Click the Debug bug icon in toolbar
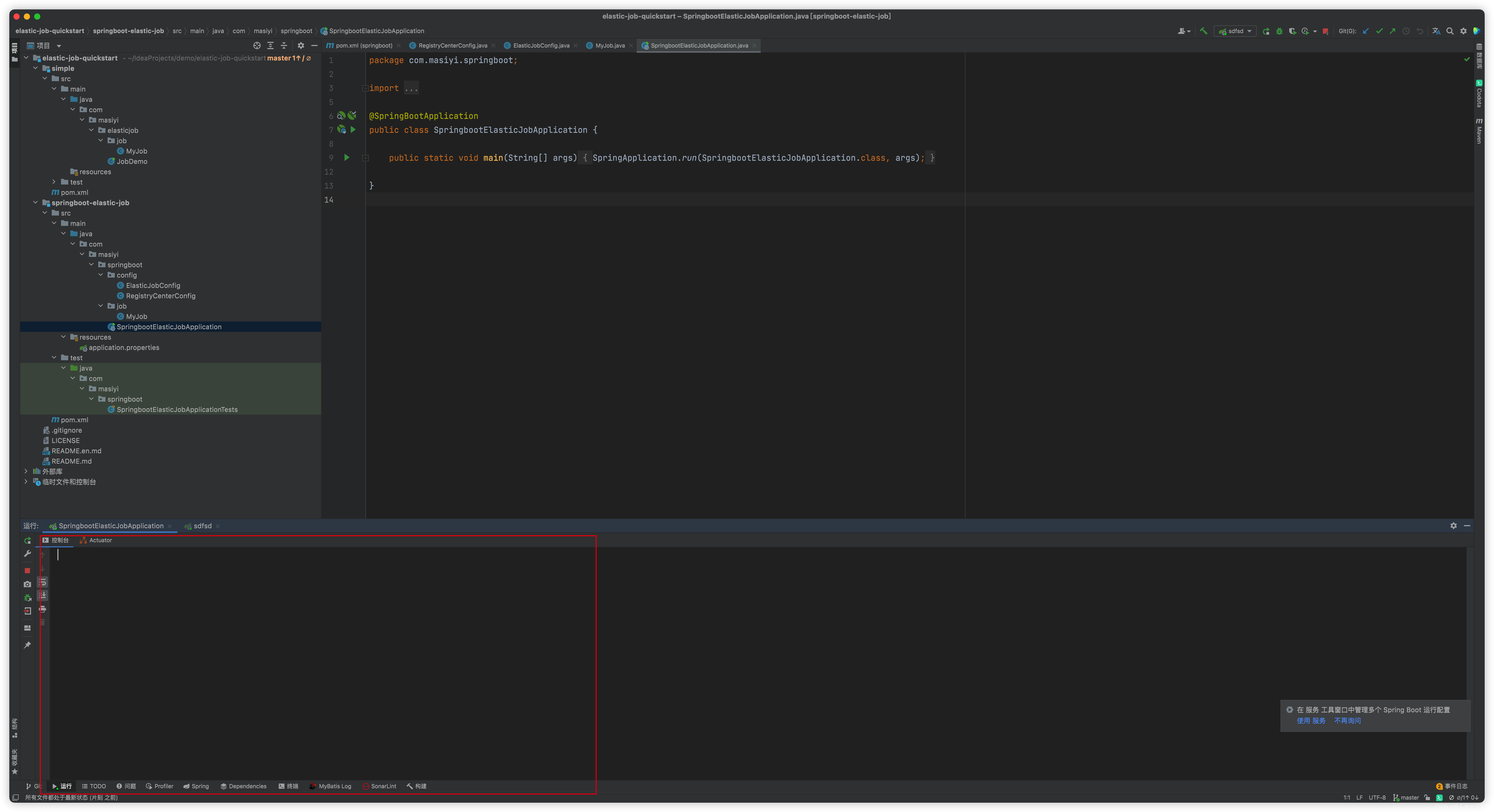Image resolution: width=1494 pixels, height=812 pixels. (x=1279, y=31)
